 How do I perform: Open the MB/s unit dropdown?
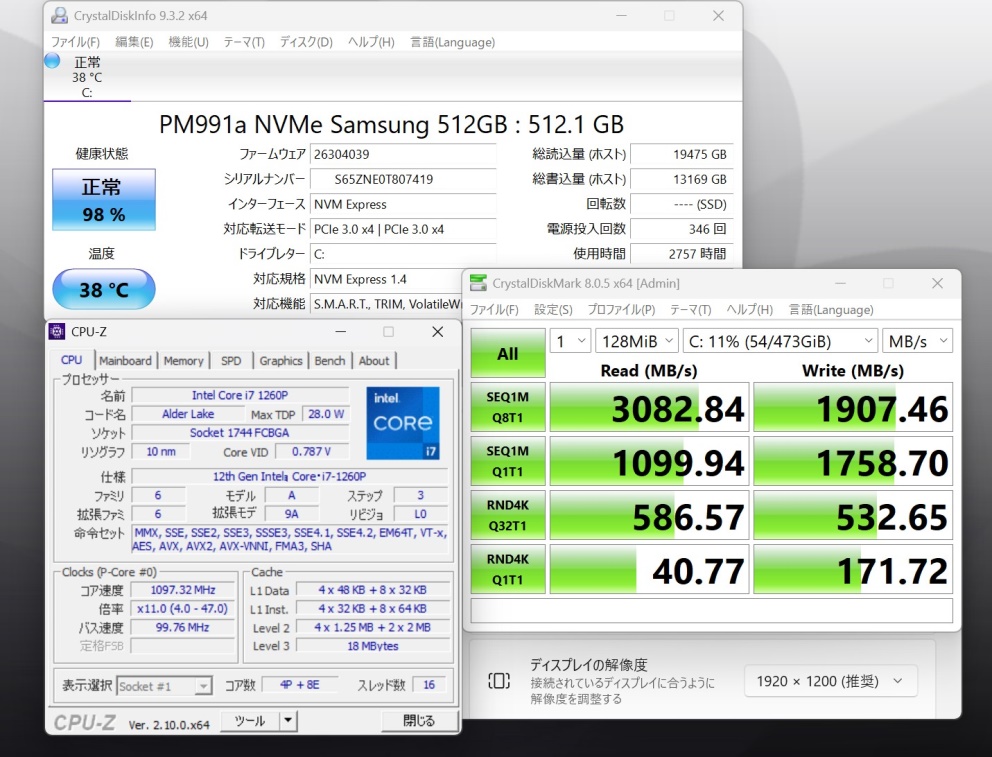pos(917,342)
